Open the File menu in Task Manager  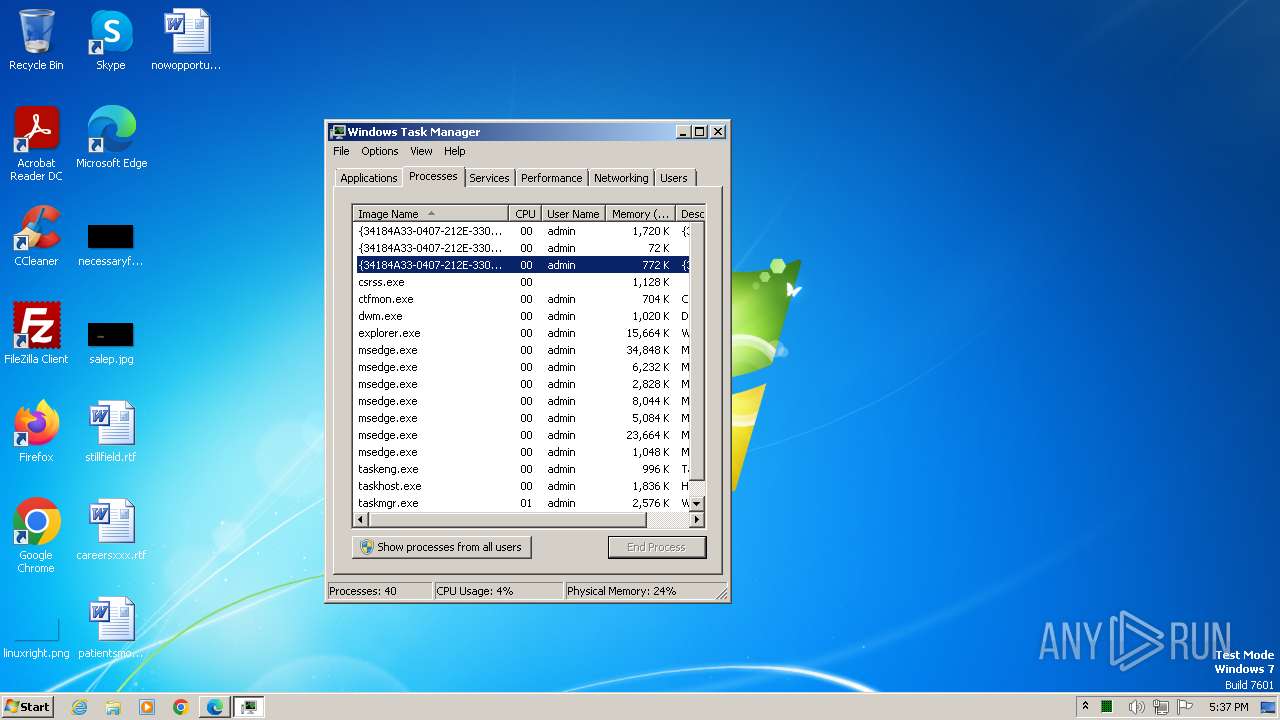coord(341,151)
